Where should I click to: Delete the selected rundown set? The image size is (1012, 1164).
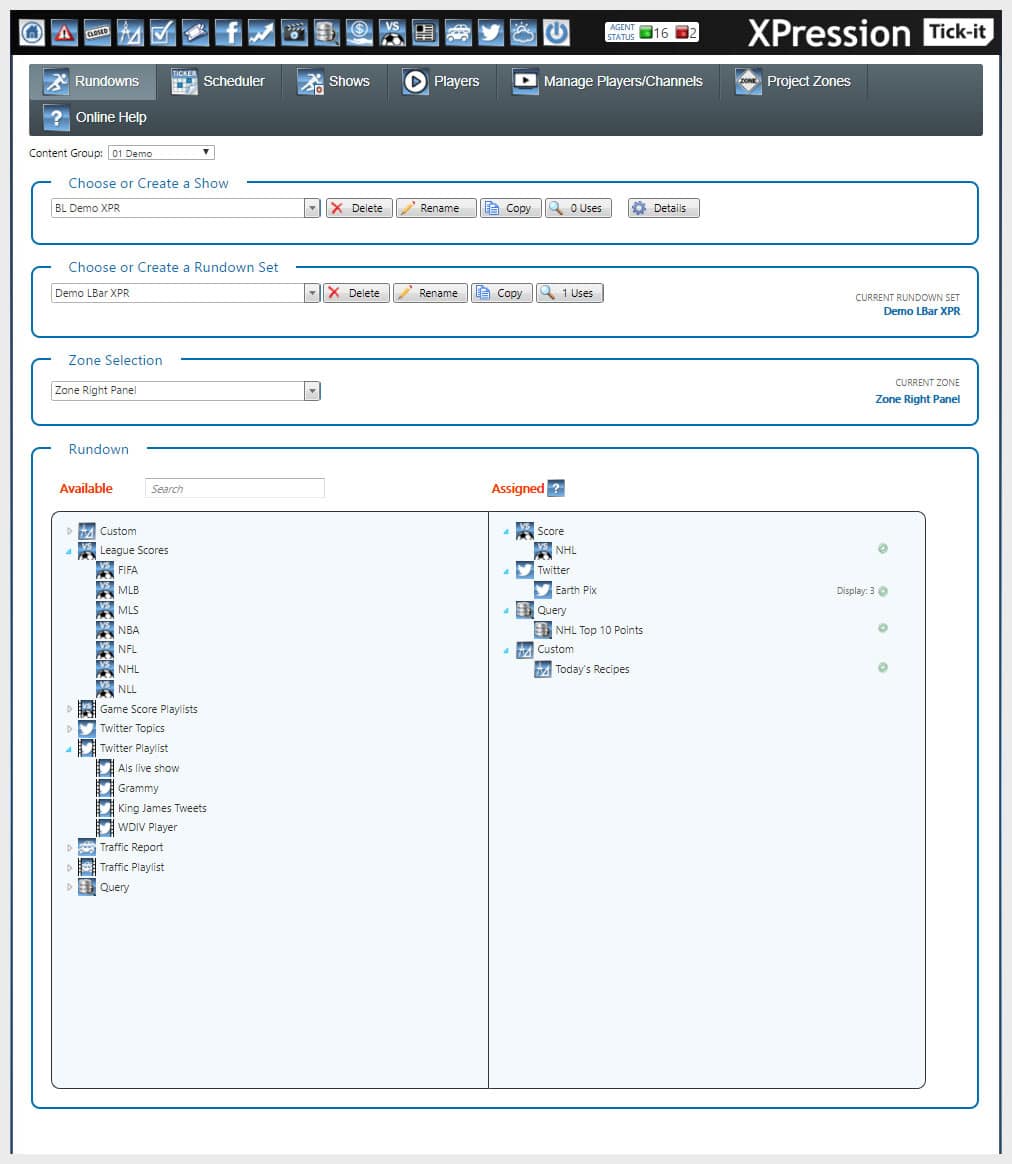356,293
